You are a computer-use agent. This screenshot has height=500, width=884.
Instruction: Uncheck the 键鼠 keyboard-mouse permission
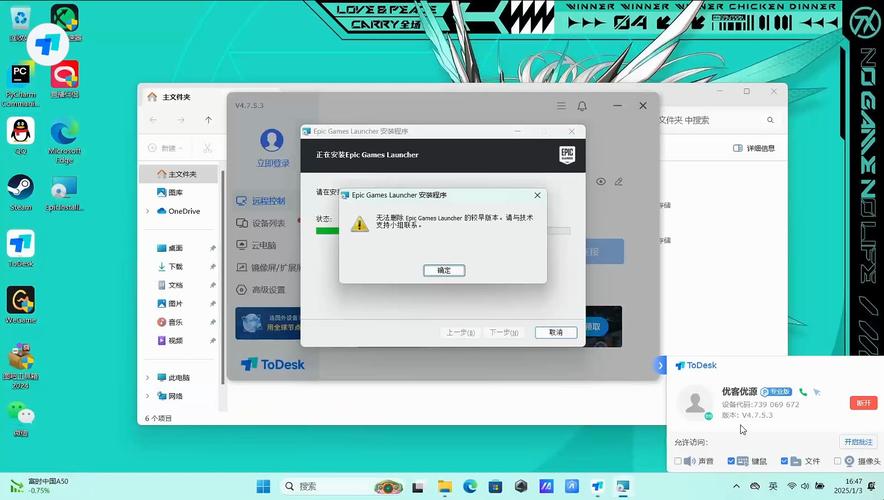732,462
